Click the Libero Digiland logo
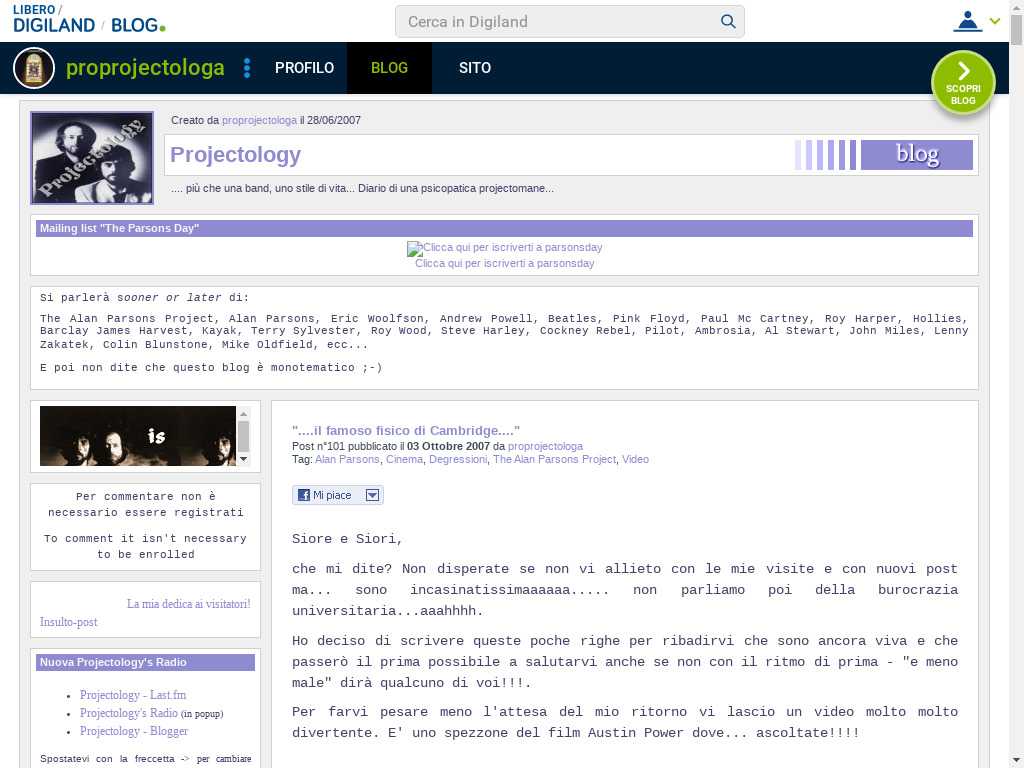 tap(54, 20)
